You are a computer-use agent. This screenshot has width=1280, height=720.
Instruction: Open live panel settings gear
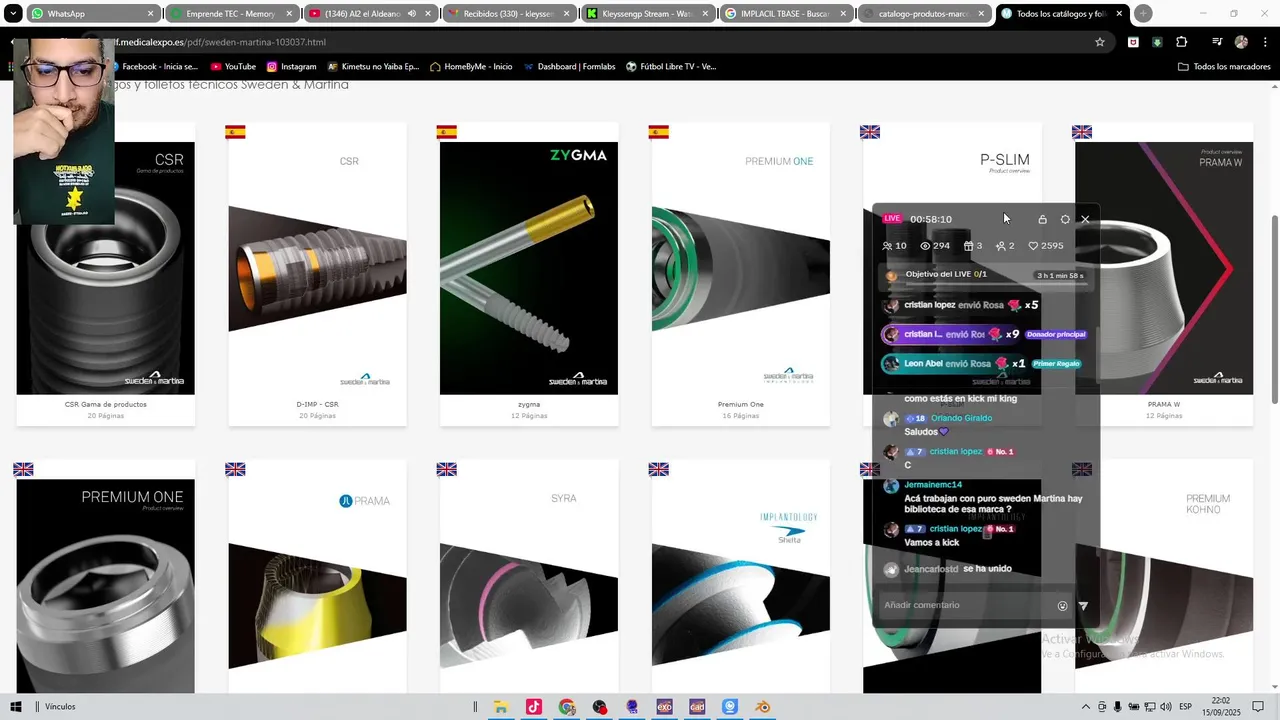pos(1065,219)
